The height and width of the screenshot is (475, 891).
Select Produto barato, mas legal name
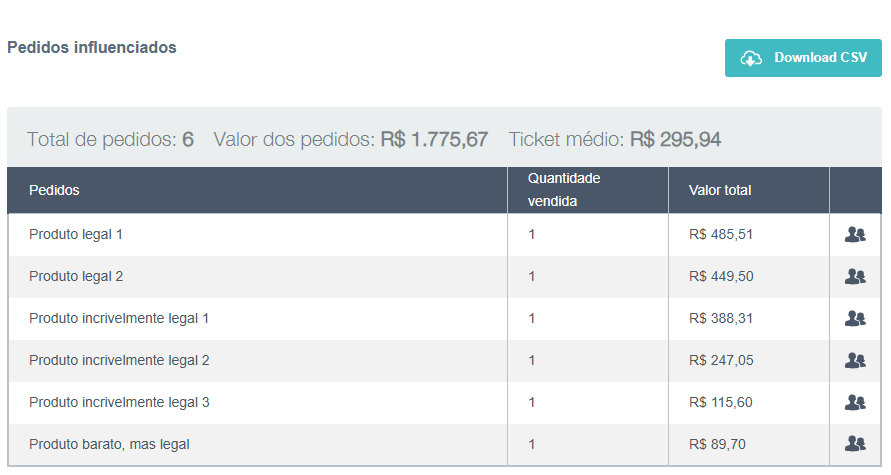pyautogui.click(x=109, y=444)
